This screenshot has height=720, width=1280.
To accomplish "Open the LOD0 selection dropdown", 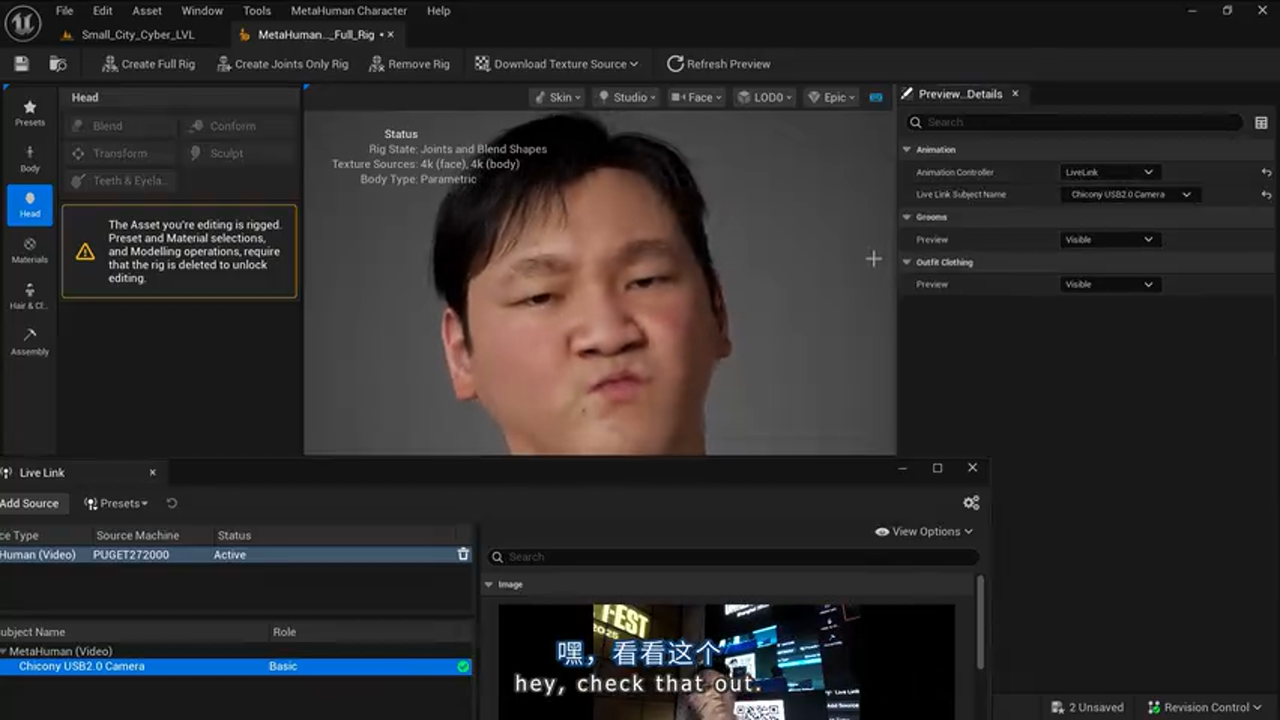I will coord(765,97).
